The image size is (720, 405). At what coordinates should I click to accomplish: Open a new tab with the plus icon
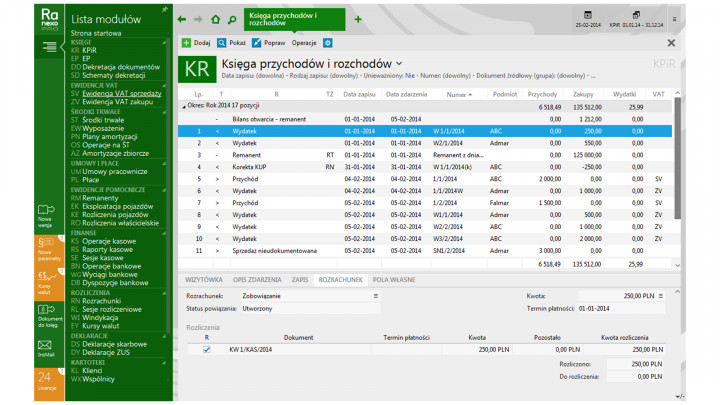tap(358, 19)
